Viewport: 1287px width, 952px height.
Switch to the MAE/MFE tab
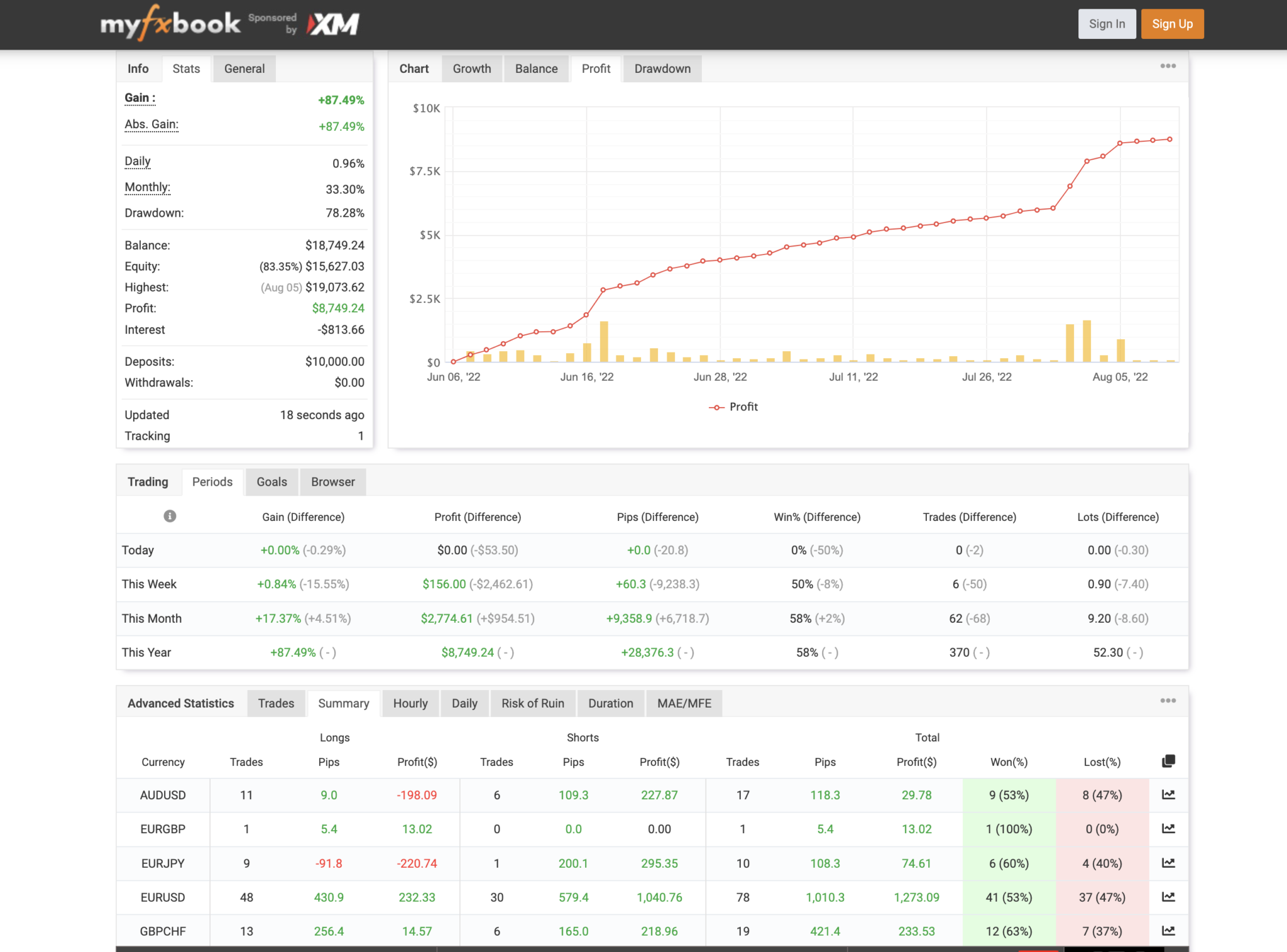pyautogui.click(x=684, y=703)
